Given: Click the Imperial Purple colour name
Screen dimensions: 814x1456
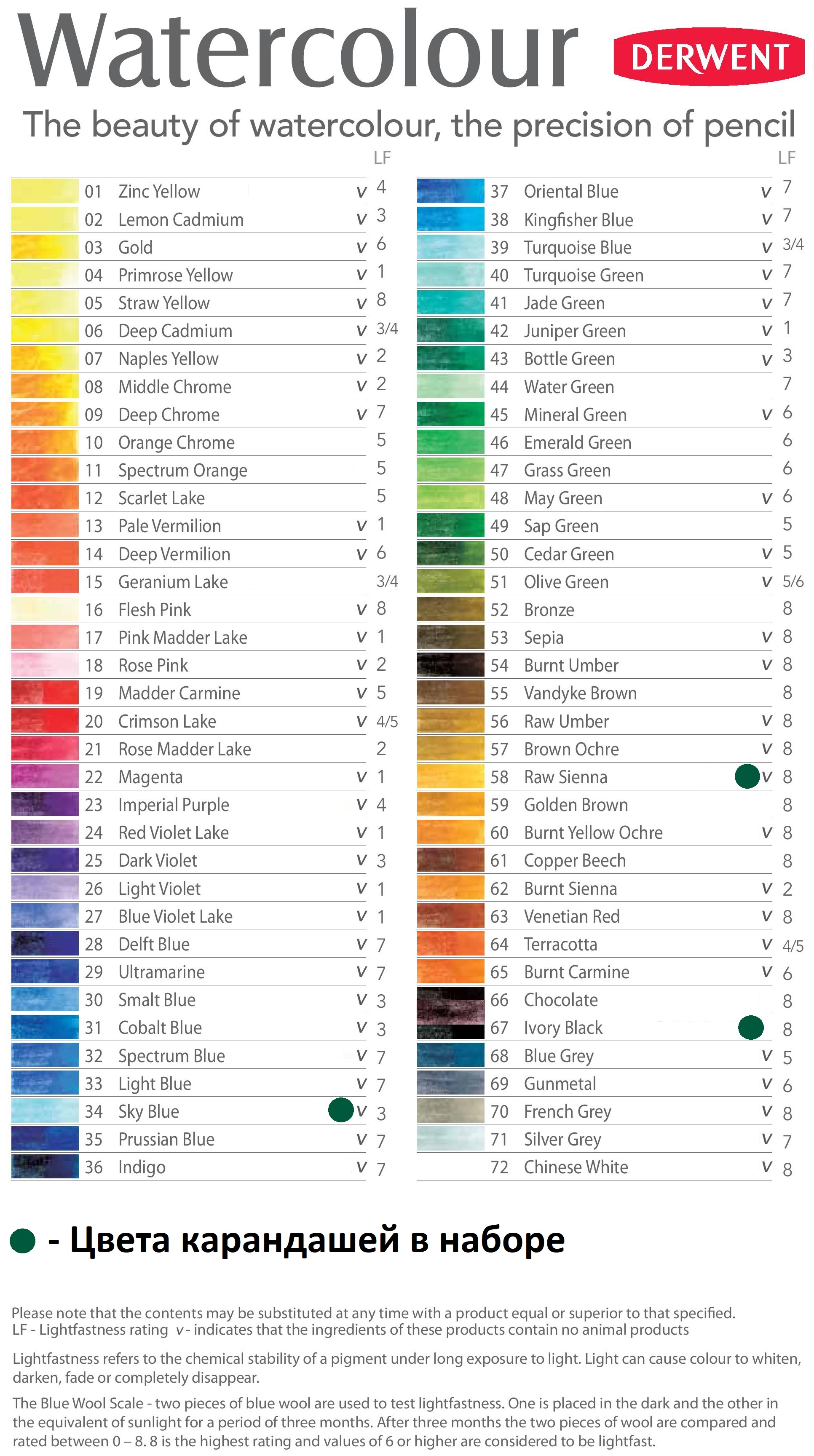Looking at the screenshot, I should (174, 805).
